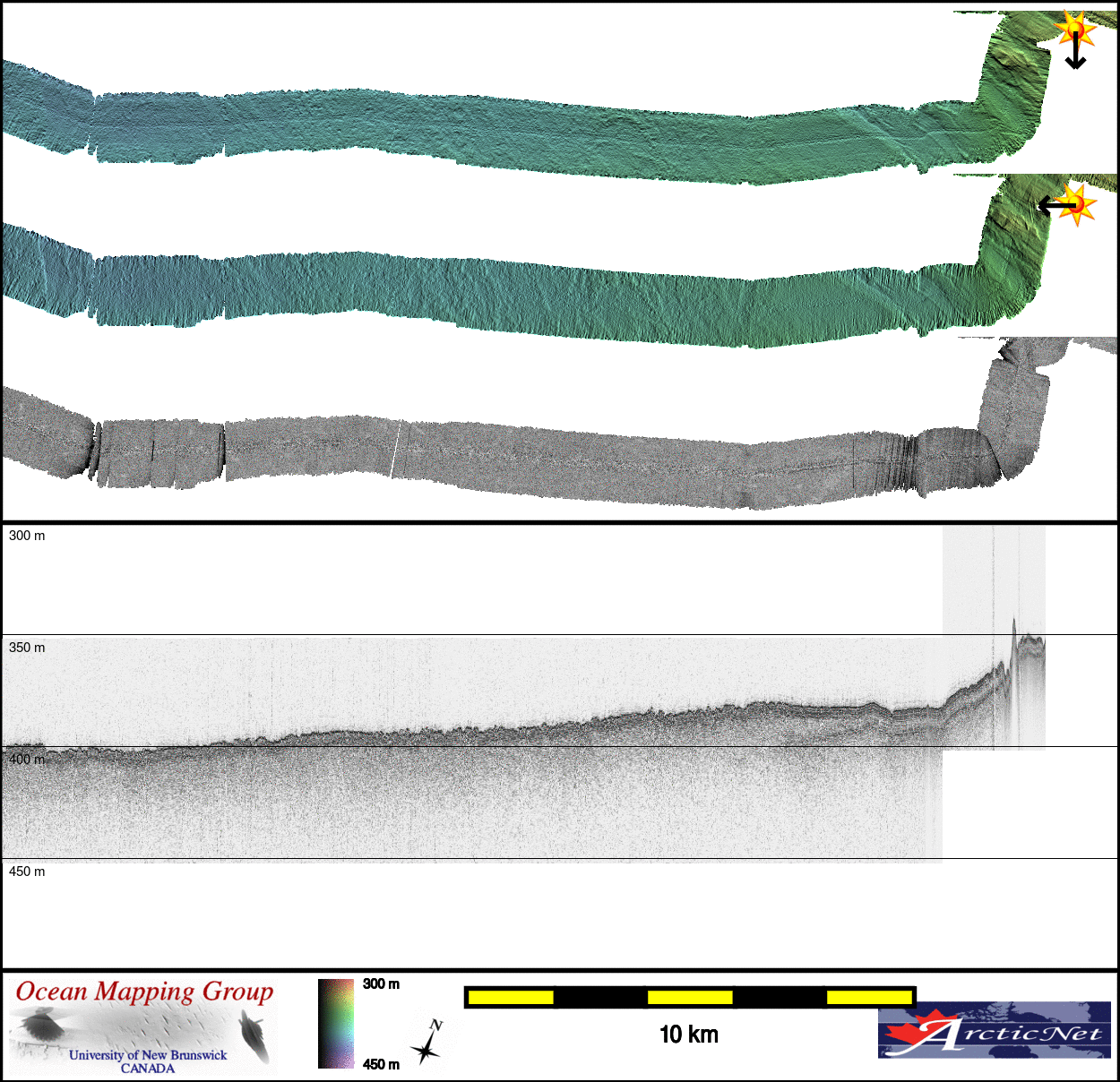This screenshot has width=1120, height=1082.
Task: Open the Ocean Mapping Group title
Action: click(x=144, y=992)
